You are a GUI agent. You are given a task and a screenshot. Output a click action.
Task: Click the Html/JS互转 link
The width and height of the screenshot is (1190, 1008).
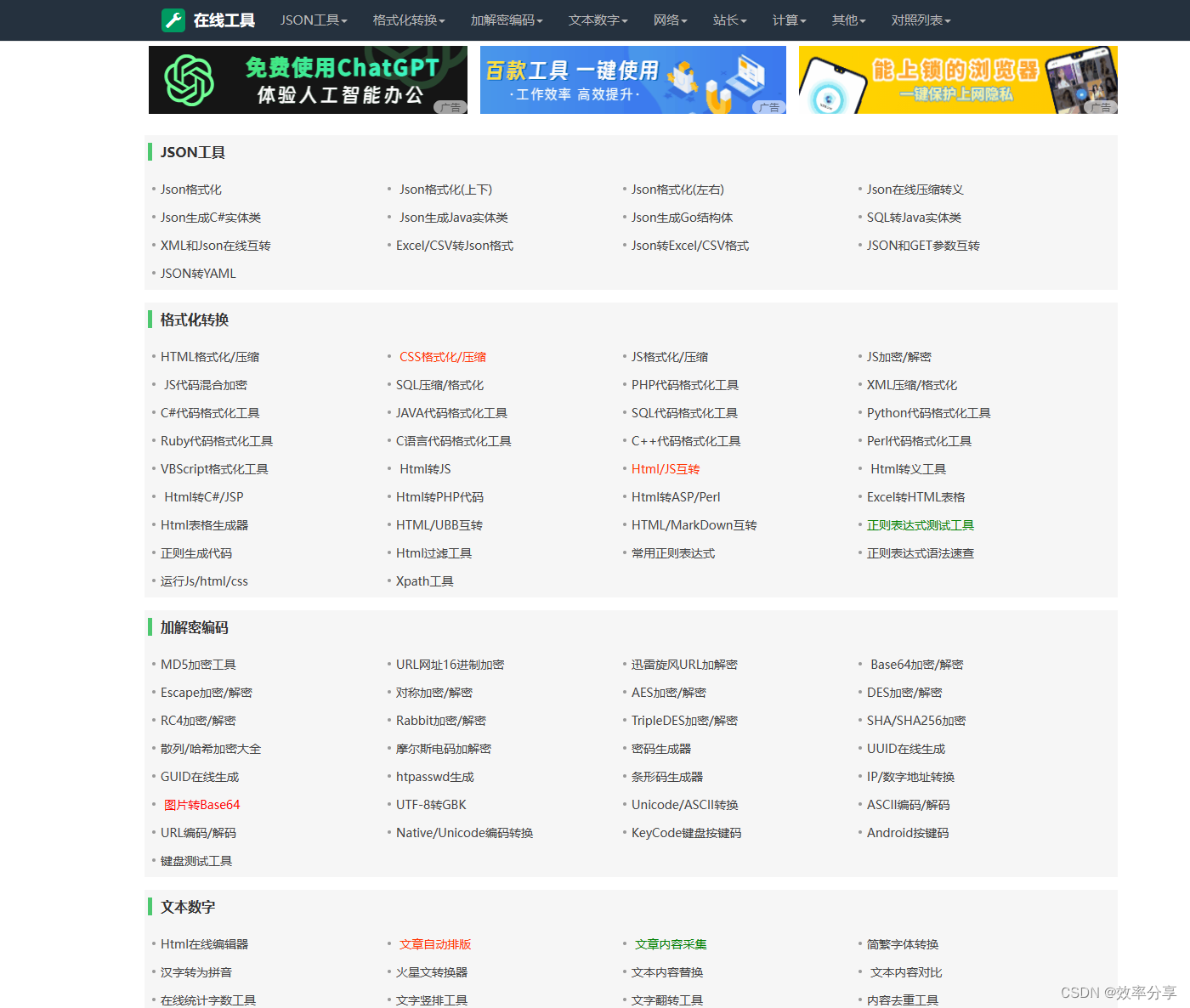click(665, 468)
